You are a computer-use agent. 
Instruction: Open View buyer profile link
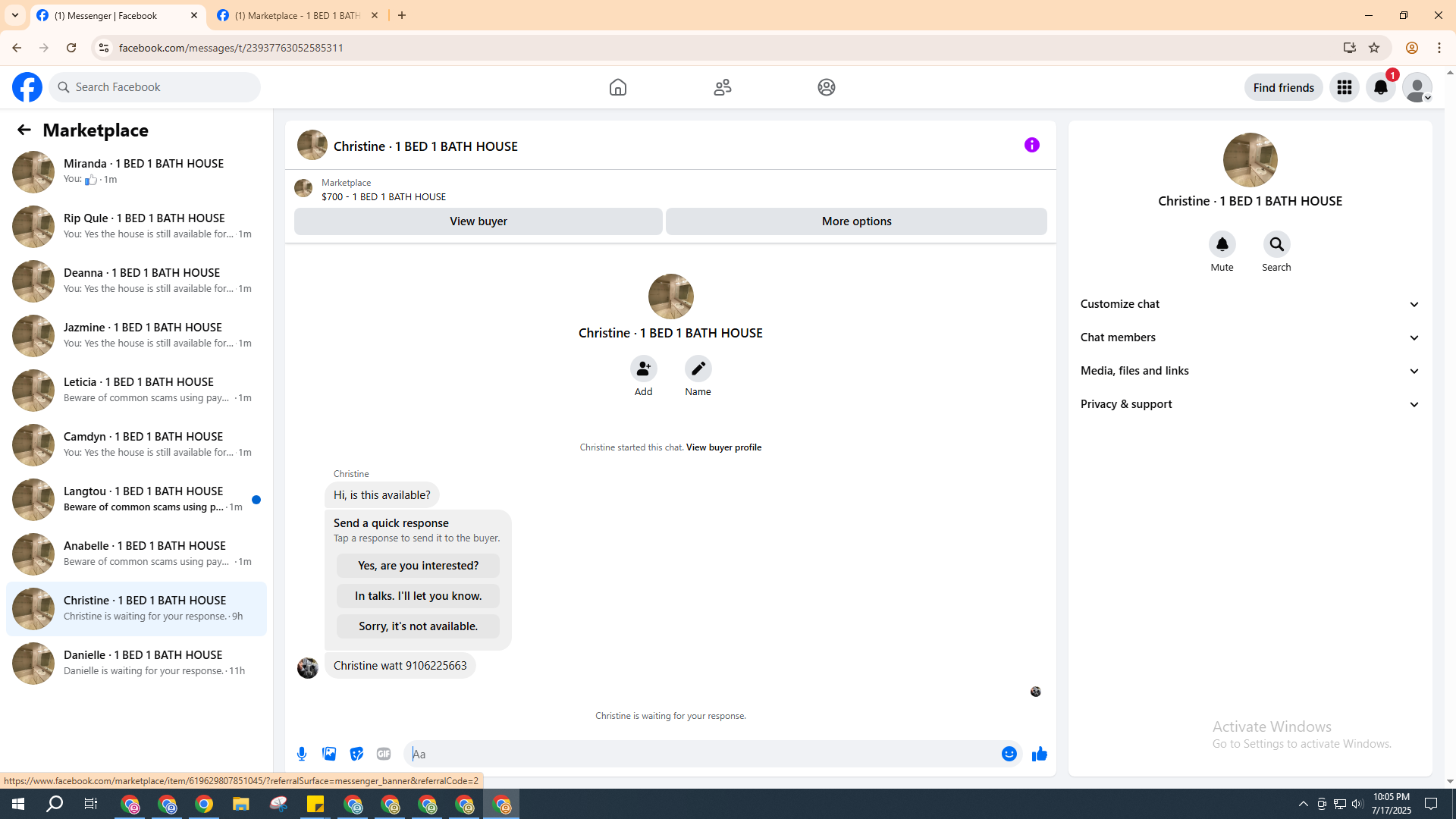[723, 447]
